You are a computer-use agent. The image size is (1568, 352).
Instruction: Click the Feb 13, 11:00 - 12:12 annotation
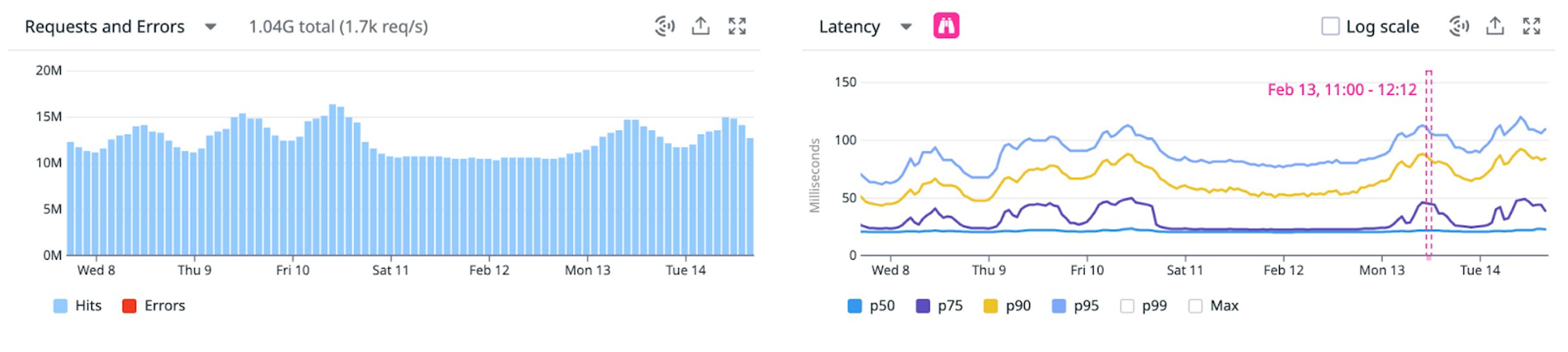(x=1342, y=90)
